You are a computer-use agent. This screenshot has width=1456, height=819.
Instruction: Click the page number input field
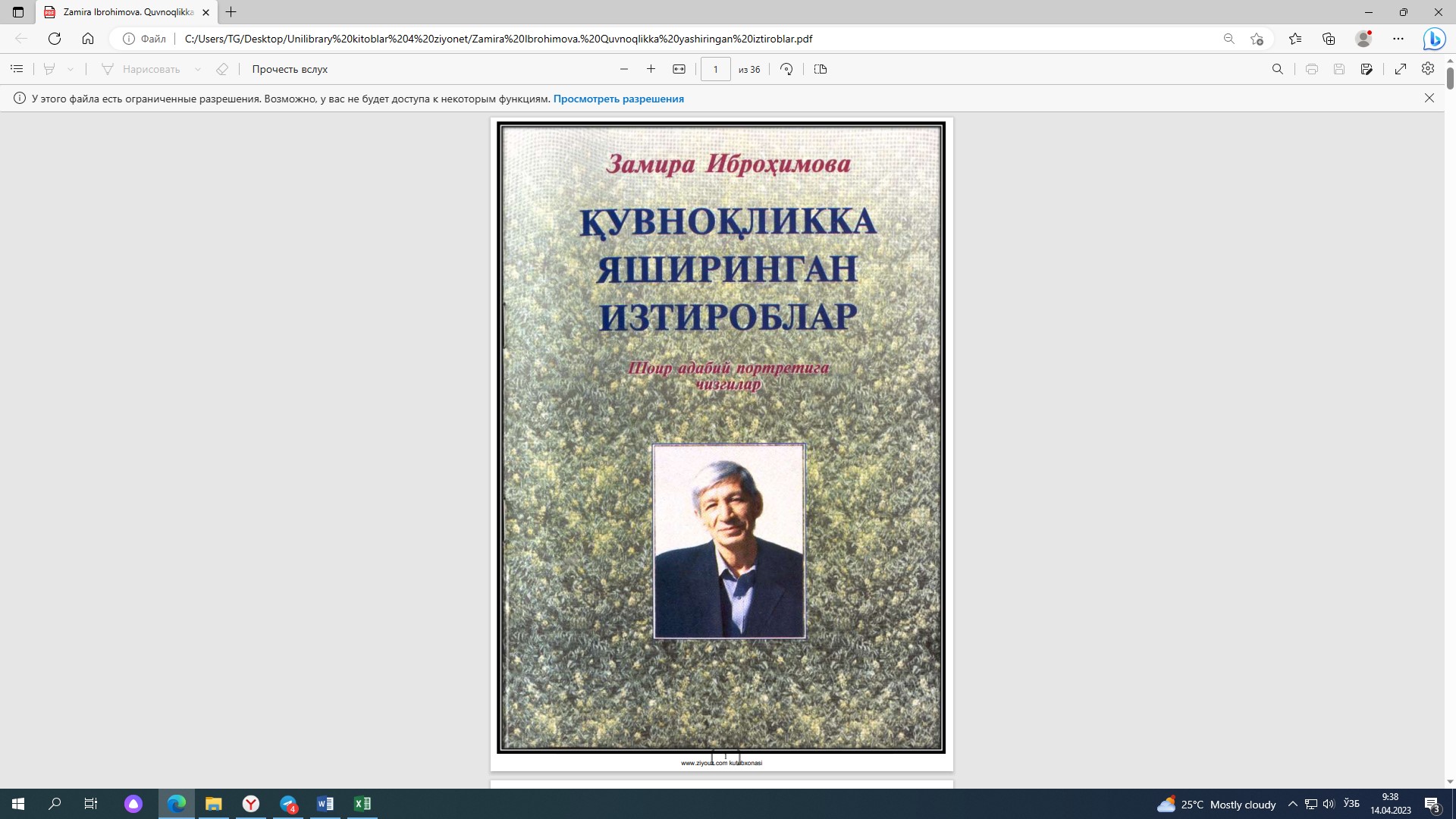coord(716,69)
